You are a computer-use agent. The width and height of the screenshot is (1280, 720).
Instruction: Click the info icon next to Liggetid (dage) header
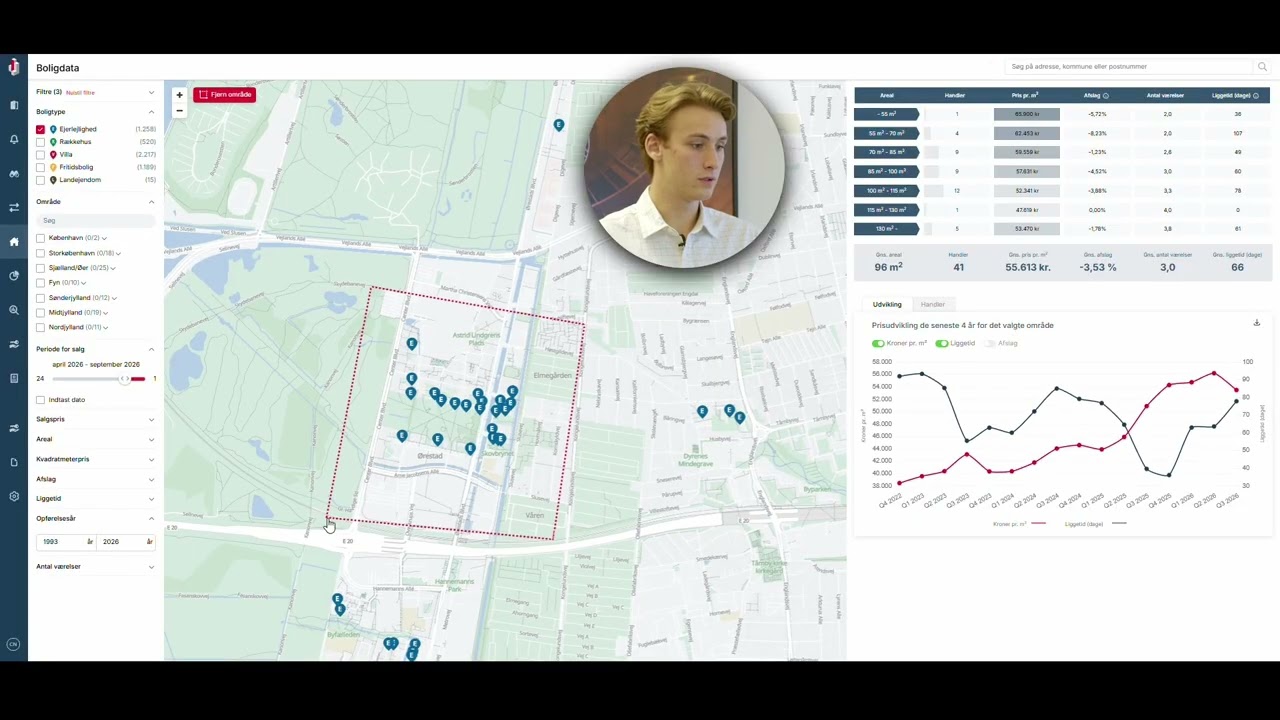[1257, 96]
